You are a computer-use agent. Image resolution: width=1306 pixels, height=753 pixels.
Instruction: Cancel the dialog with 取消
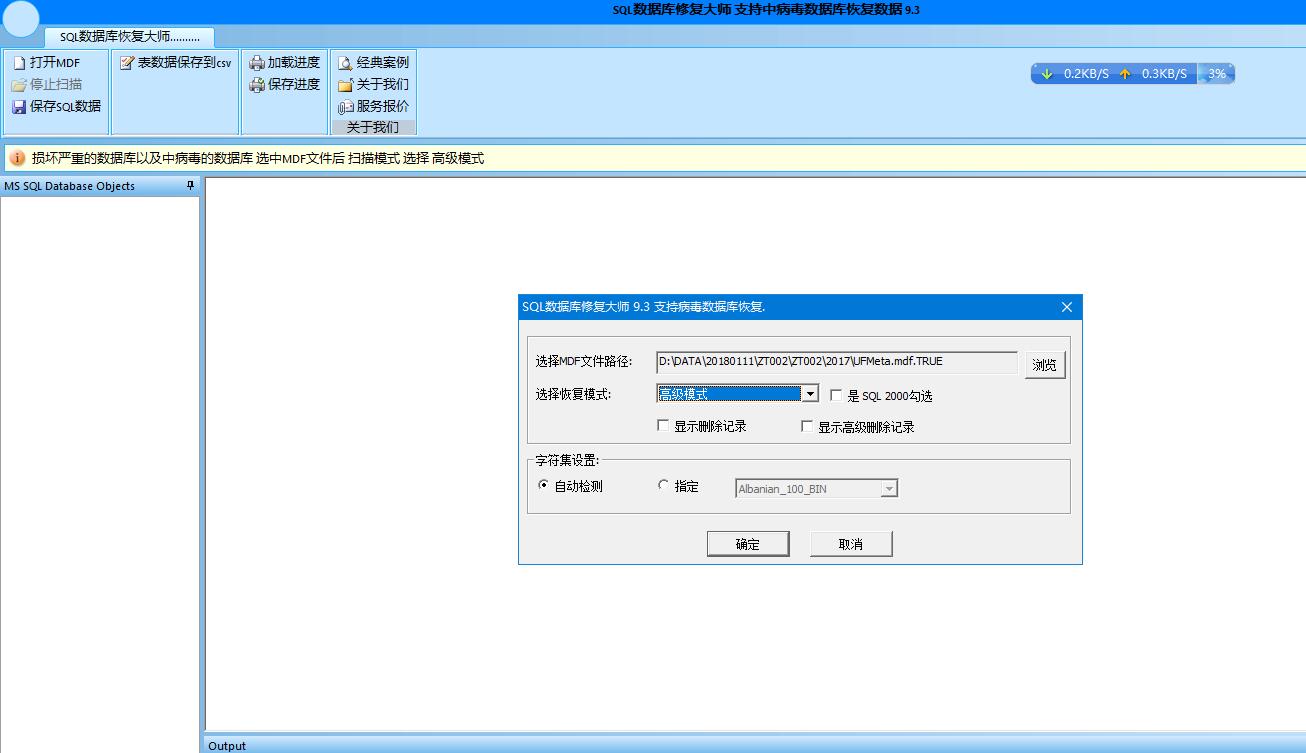tap(851, 544)
